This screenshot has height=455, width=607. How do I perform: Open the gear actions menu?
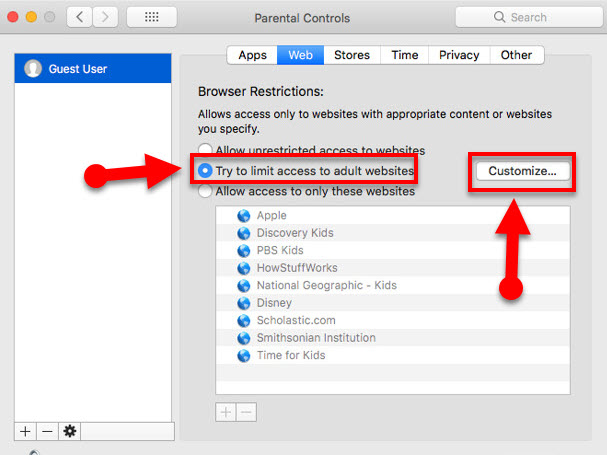coord(69,431)
